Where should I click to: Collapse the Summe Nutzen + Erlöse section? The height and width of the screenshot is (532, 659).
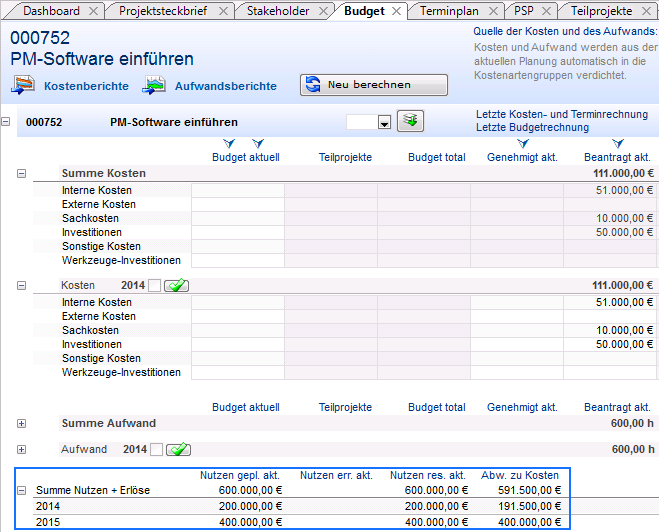click(x=21, y=490)
